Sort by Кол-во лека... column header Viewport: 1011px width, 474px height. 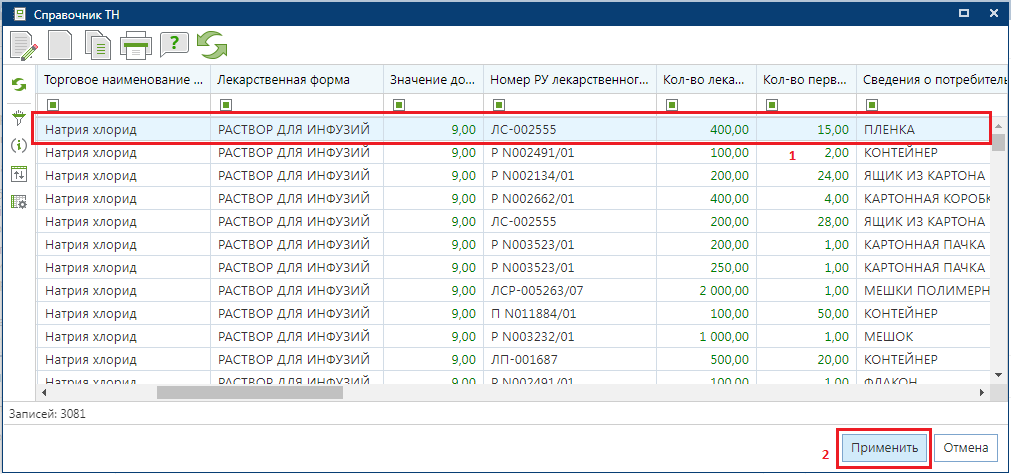pyautogui.click(x=706, y=80)
